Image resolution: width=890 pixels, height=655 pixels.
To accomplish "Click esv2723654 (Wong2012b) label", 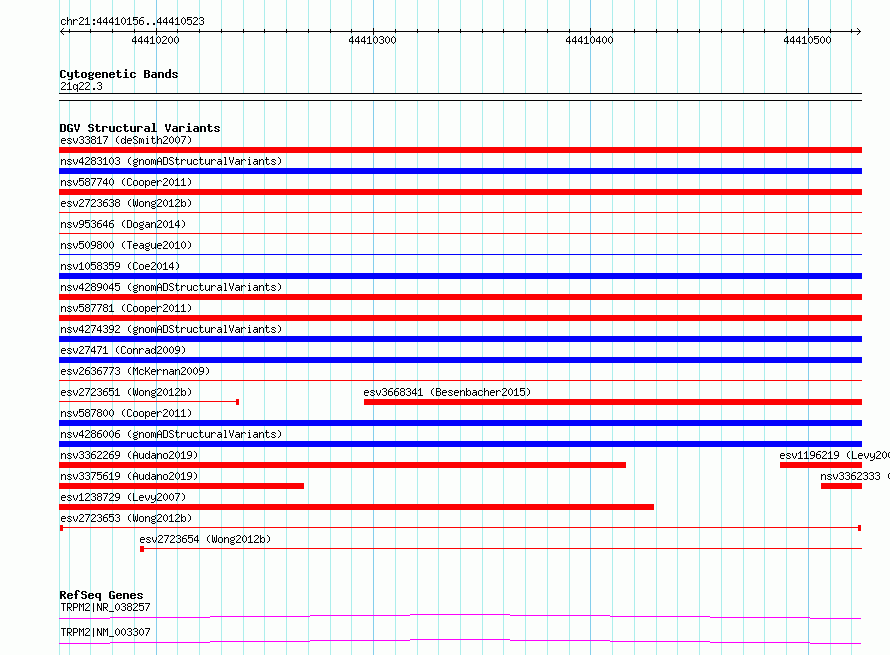I will (205, 539).
